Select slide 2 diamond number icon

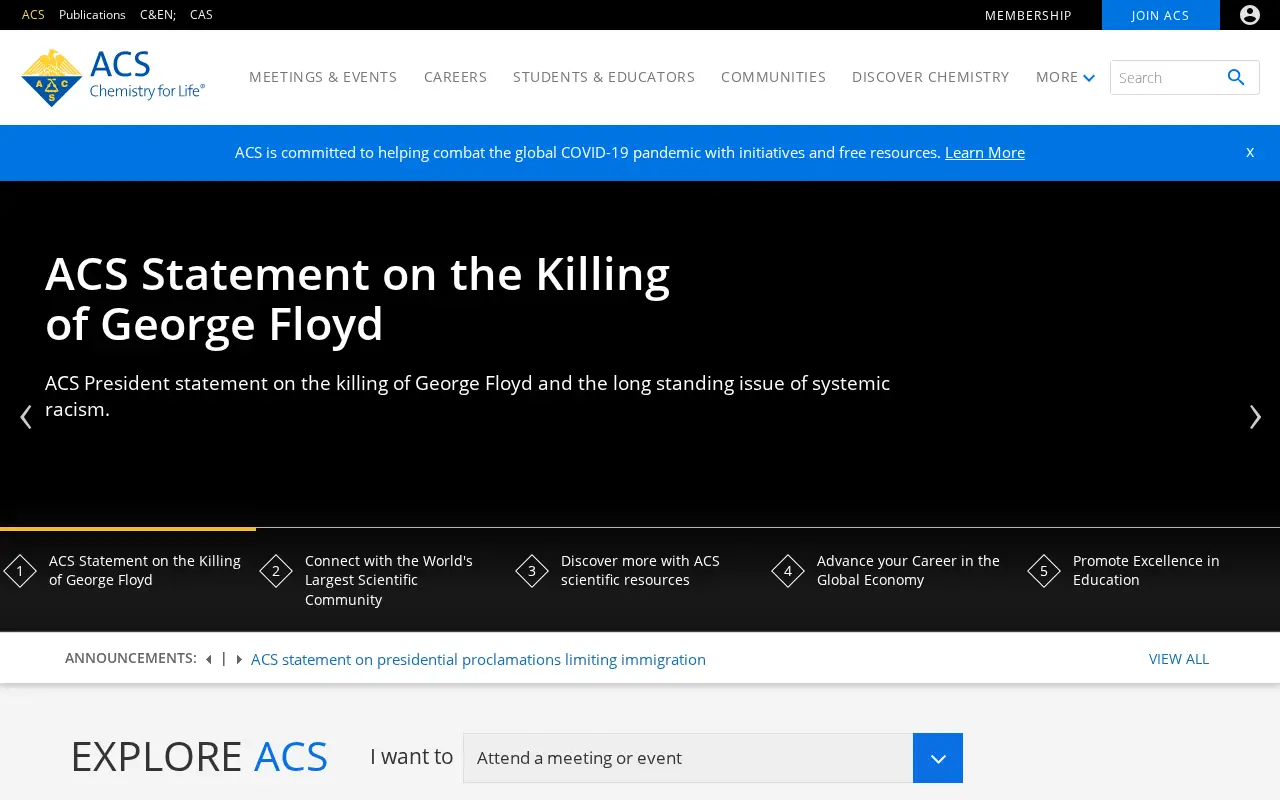tap(276, 571)
